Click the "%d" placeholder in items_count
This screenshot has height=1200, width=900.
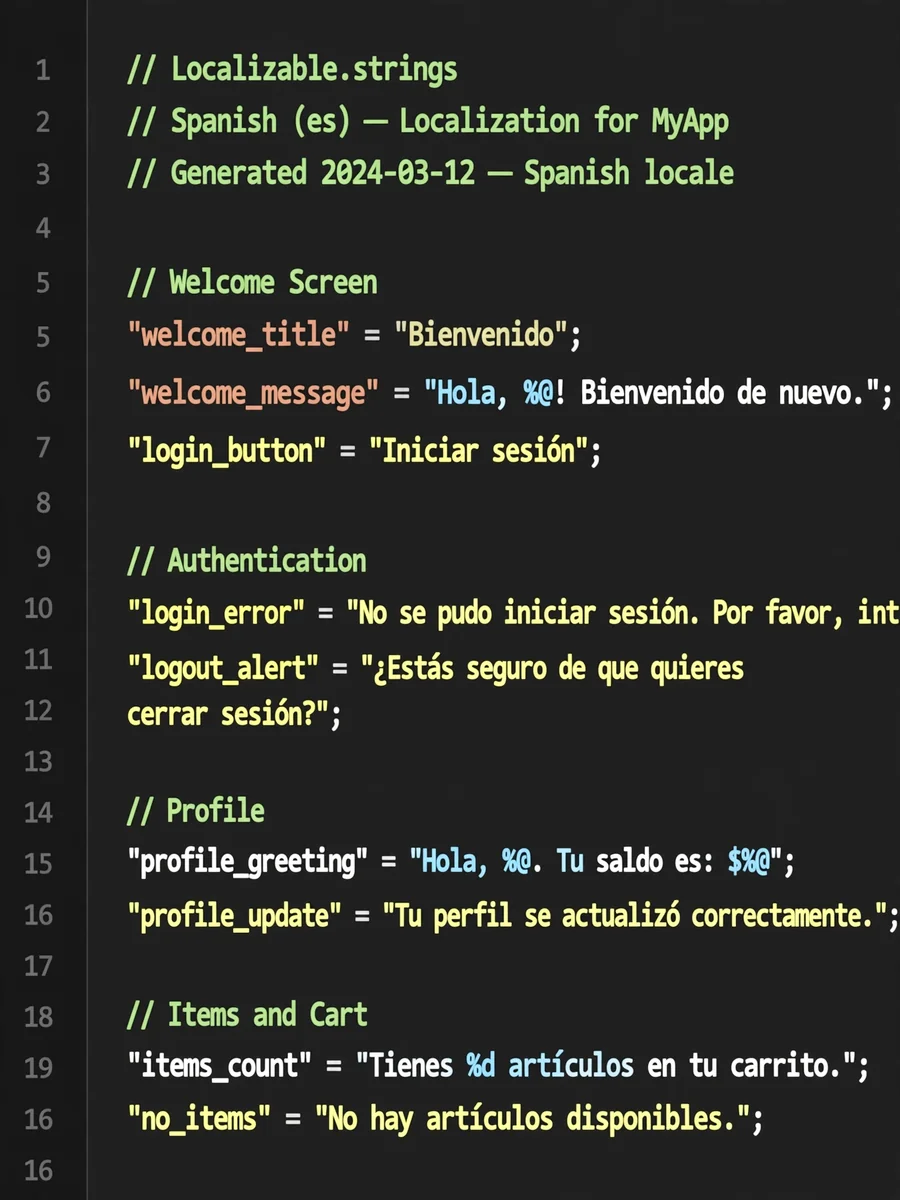coord(481,1066)
